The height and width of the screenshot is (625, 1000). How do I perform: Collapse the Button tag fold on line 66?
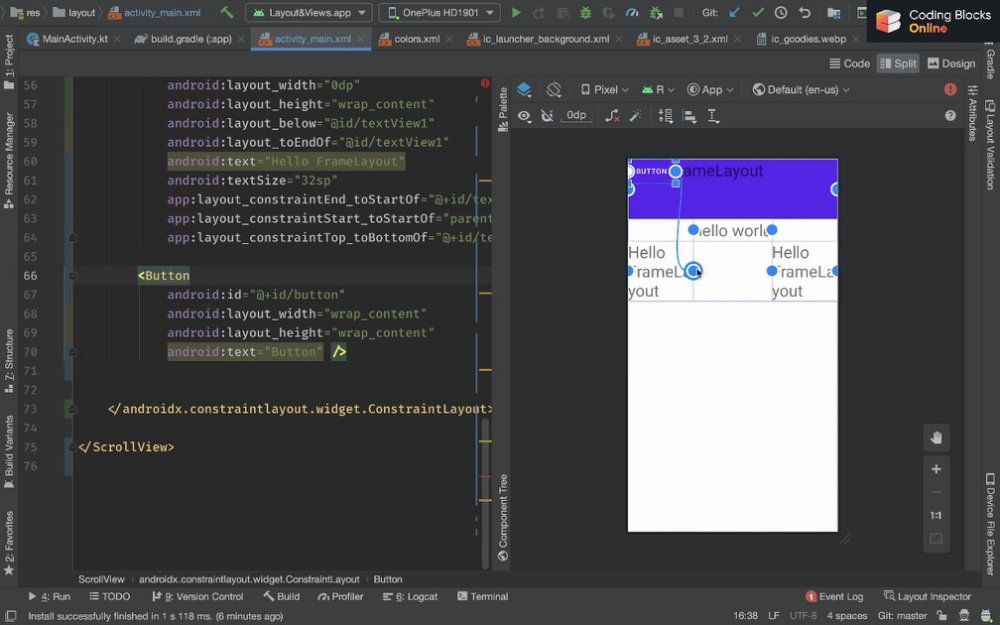(72, 276)
